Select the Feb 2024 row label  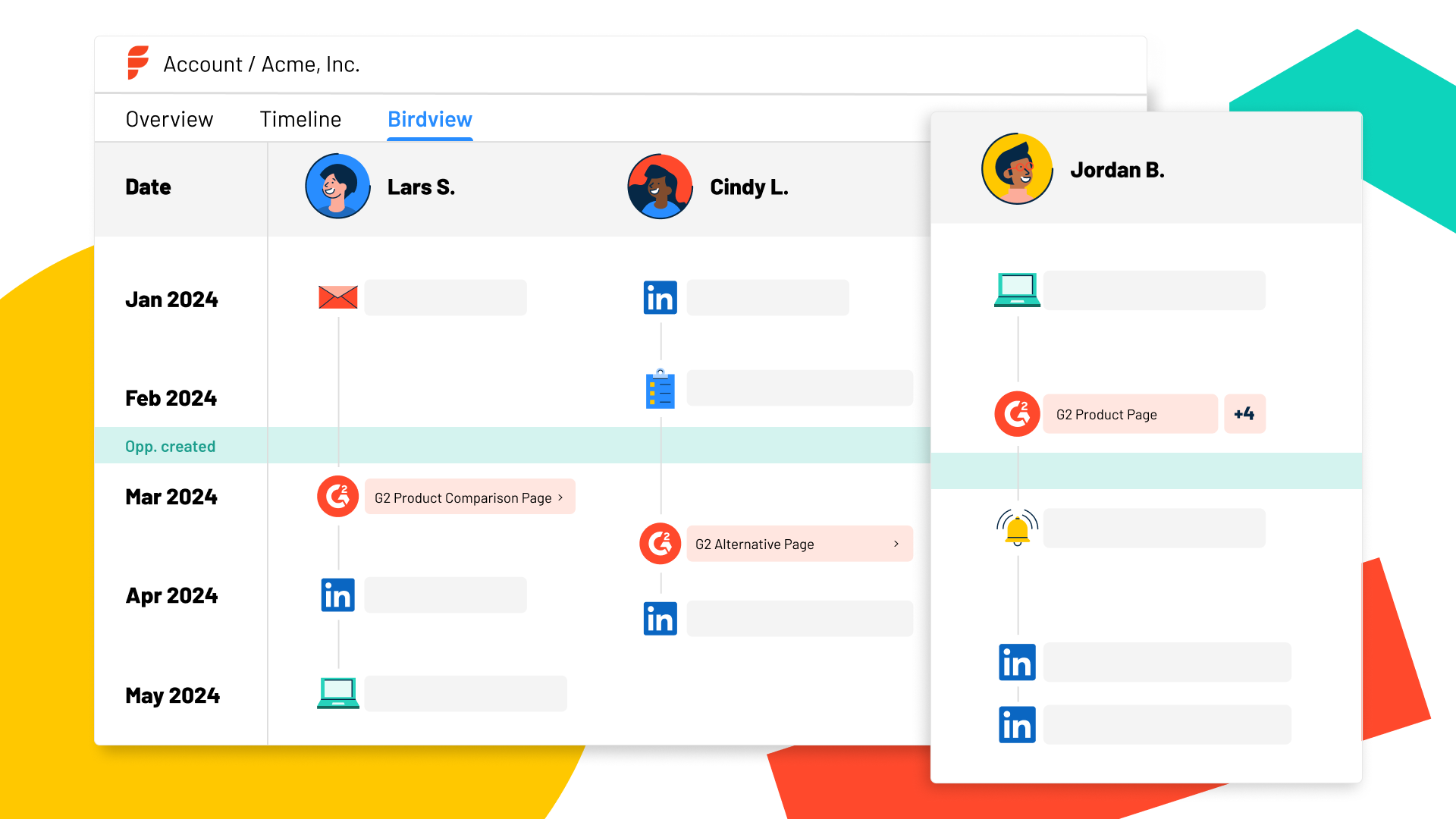[x=171, y=398]
